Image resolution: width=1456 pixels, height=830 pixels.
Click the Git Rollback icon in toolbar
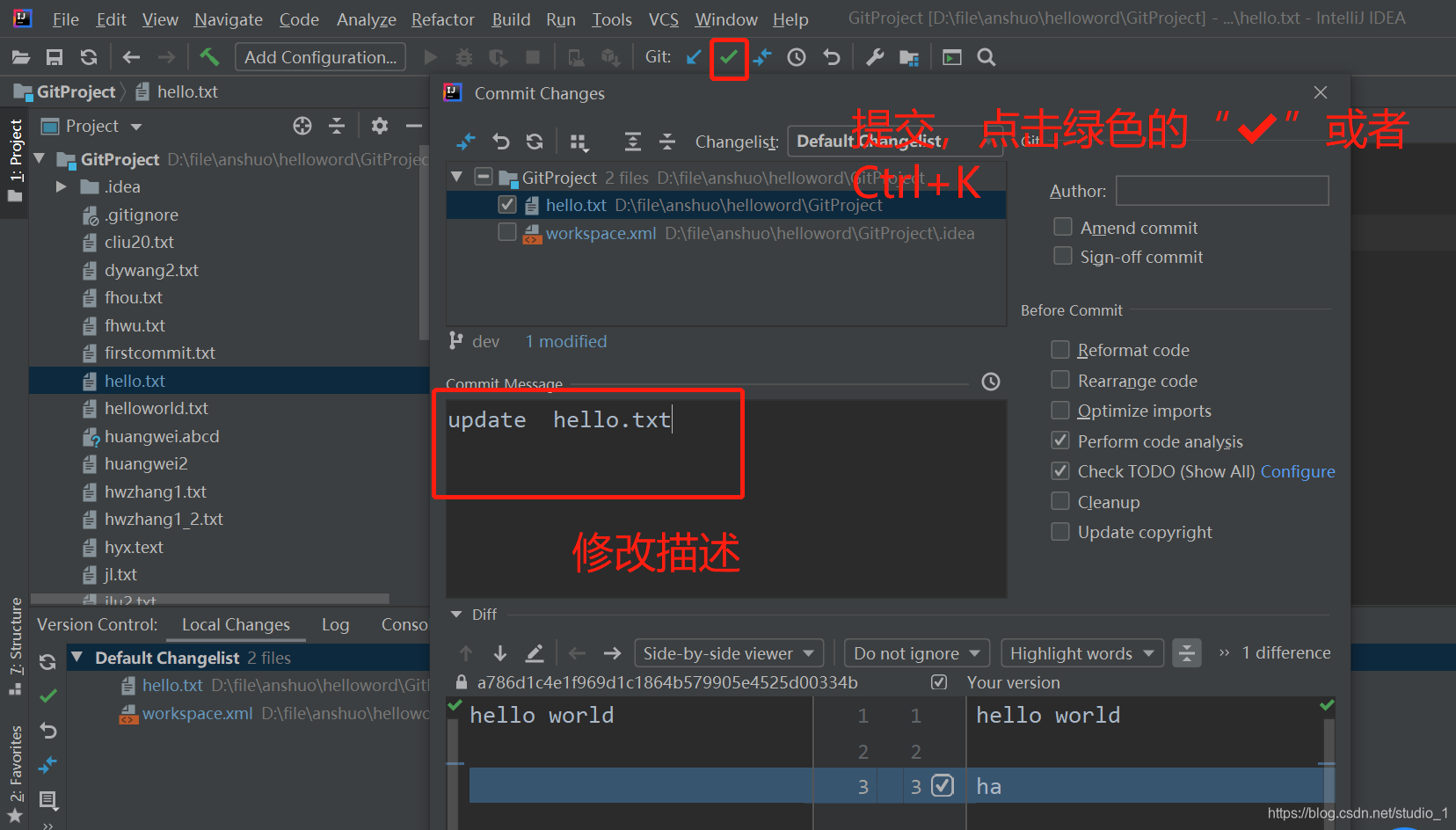832,57
